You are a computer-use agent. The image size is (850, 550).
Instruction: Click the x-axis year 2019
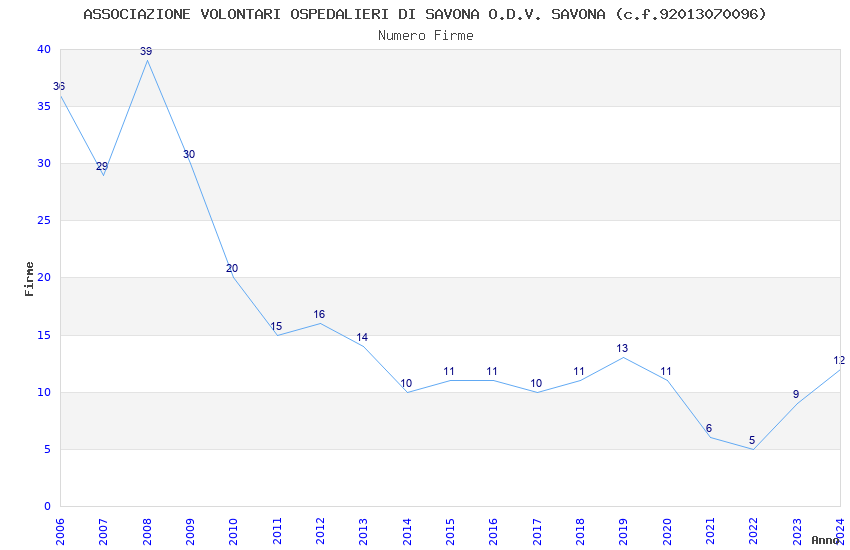623,531
